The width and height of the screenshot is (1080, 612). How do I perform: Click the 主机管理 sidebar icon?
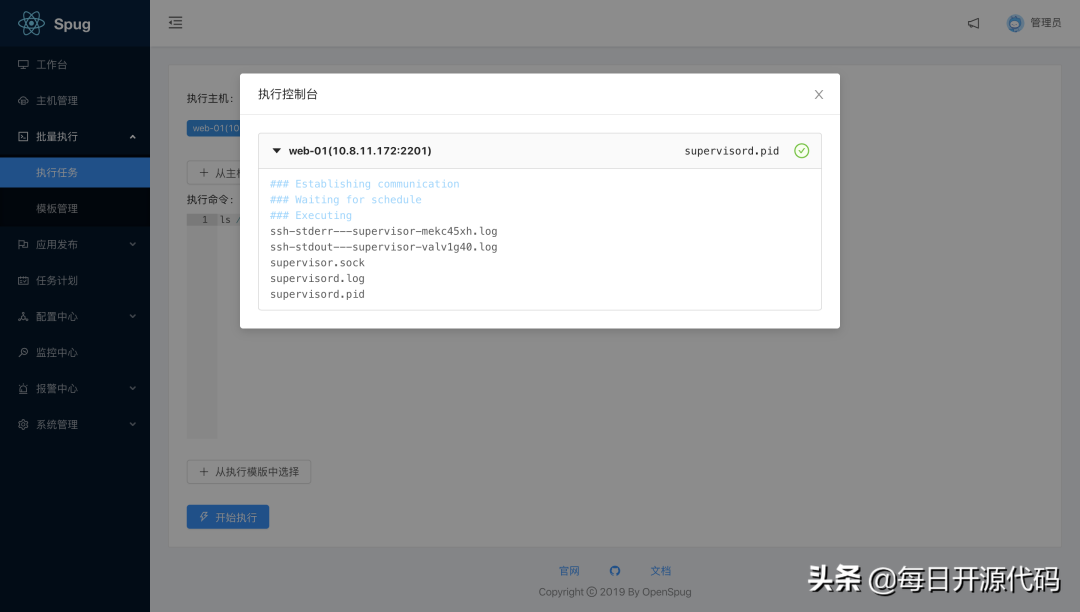click(x=23, y=100)
